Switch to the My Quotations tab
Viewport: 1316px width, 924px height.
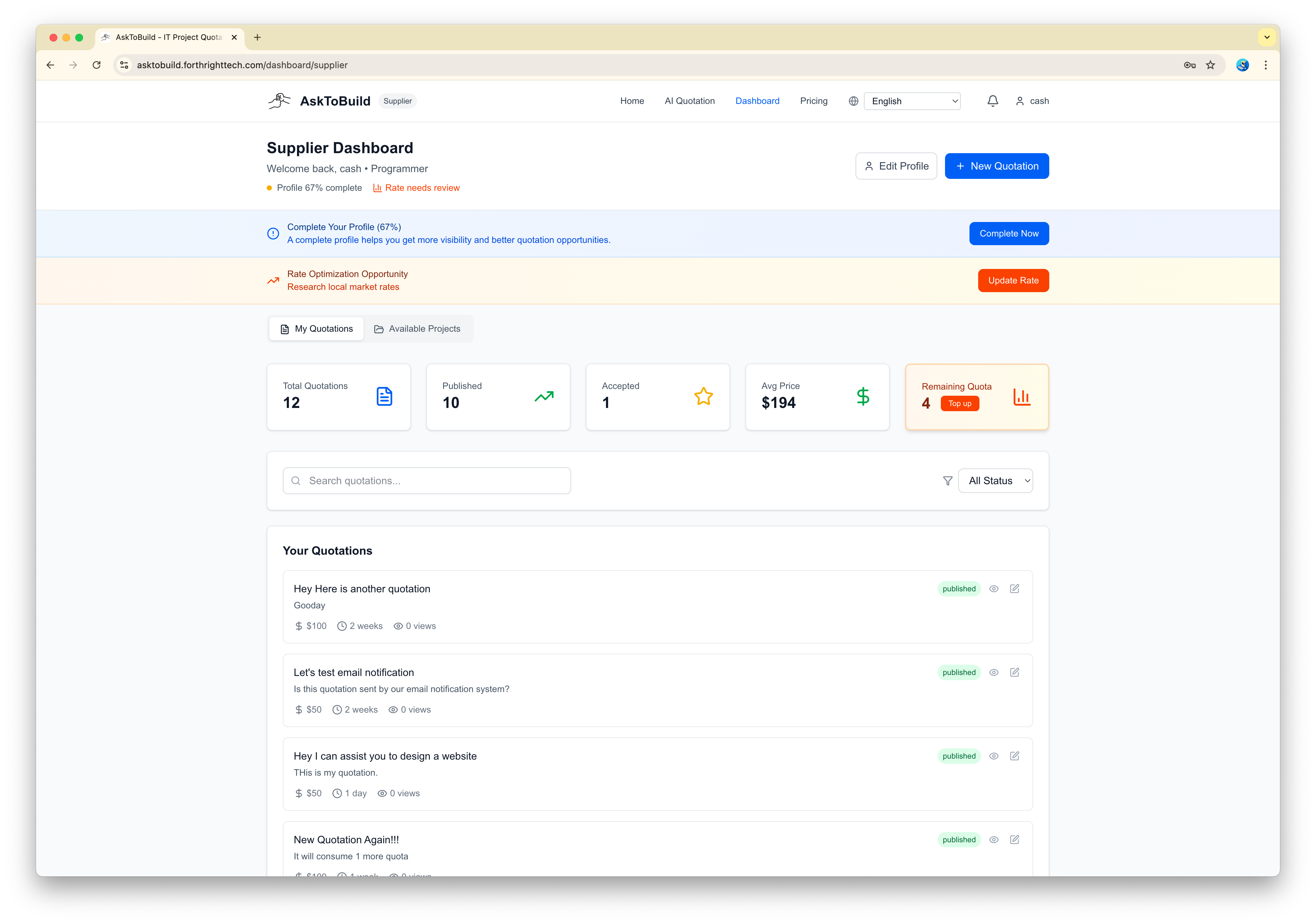(316, 328)
